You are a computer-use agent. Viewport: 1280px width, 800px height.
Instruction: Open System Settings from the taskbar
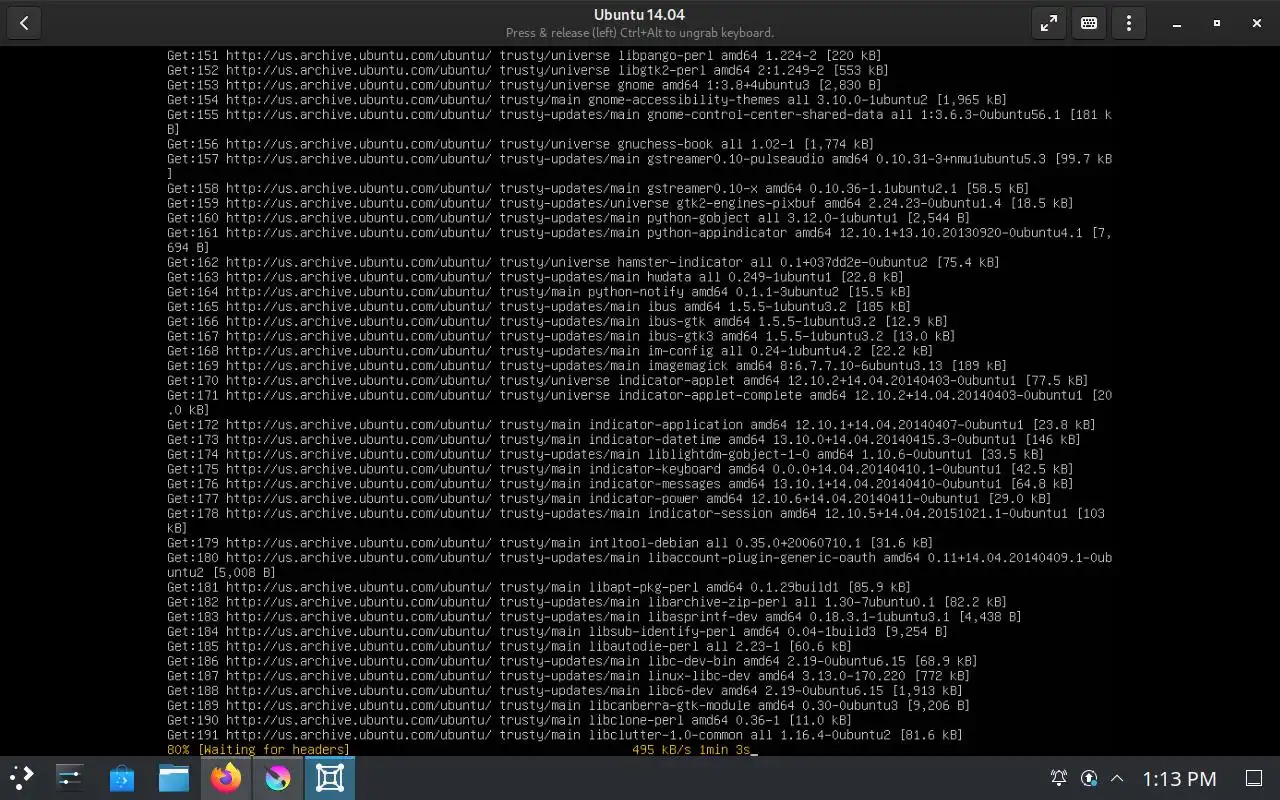[70, 778]
